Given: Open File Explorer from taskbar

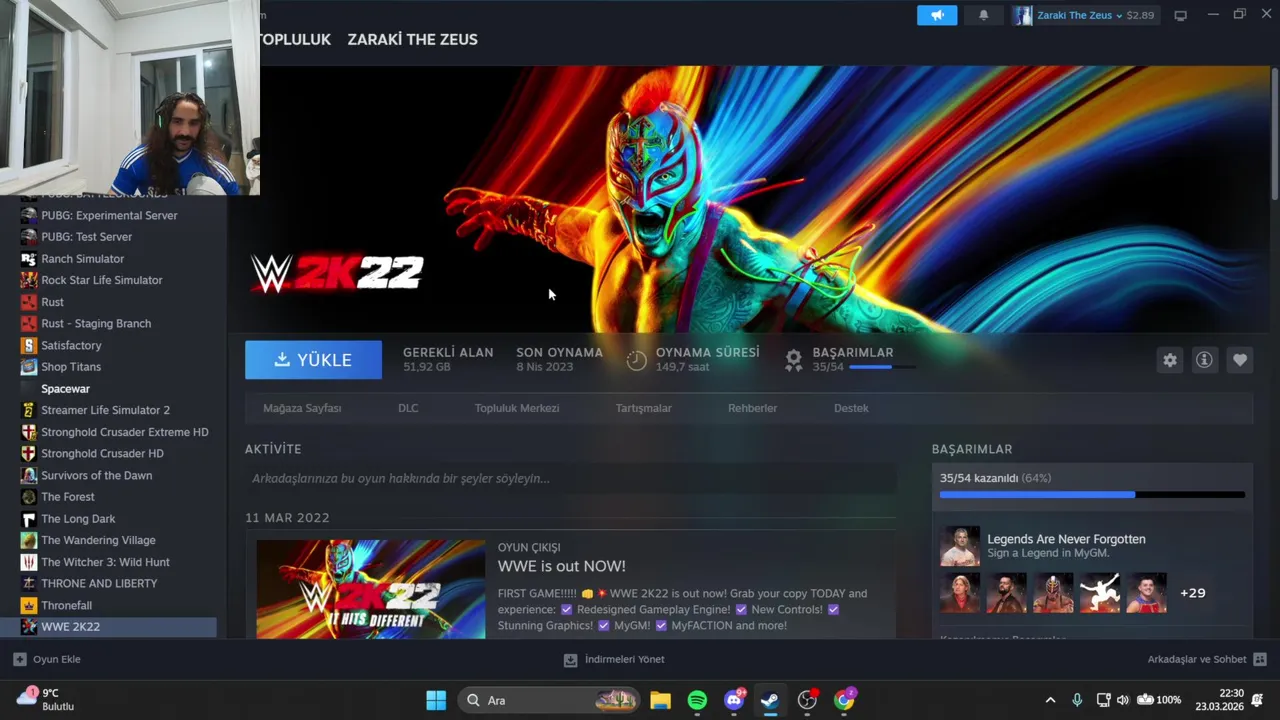Looking at the screenshot, I should (660, 700).
